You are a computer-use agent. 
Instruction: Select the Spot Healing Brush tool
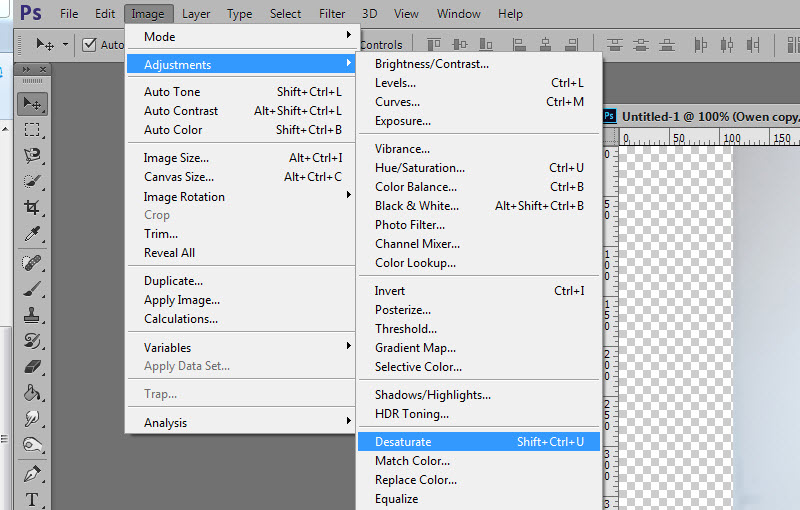coord(32,263)
